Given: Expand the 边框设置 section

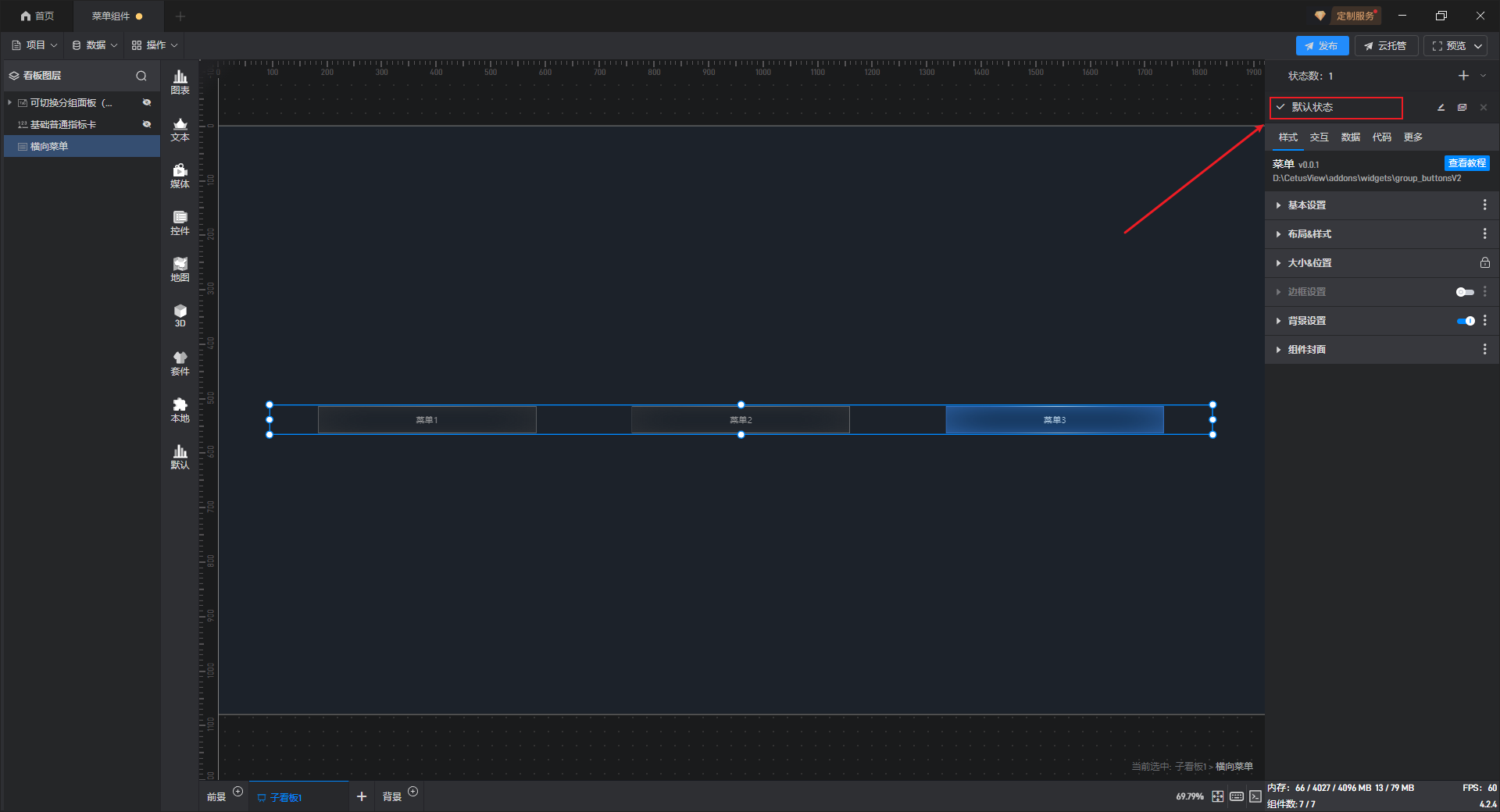Looking at the screenshot, I should (1278, 292).
